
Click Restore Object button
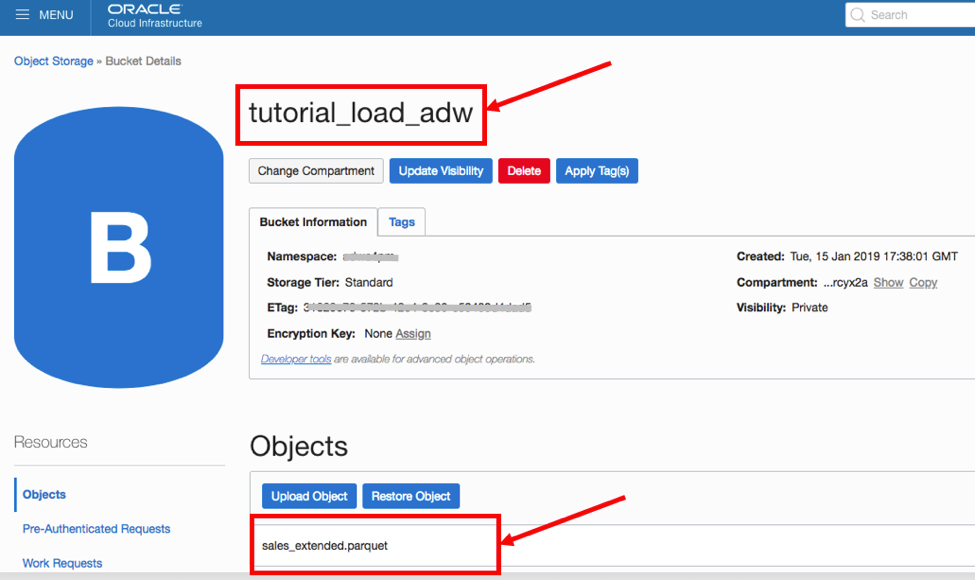[x=411, y=495]
